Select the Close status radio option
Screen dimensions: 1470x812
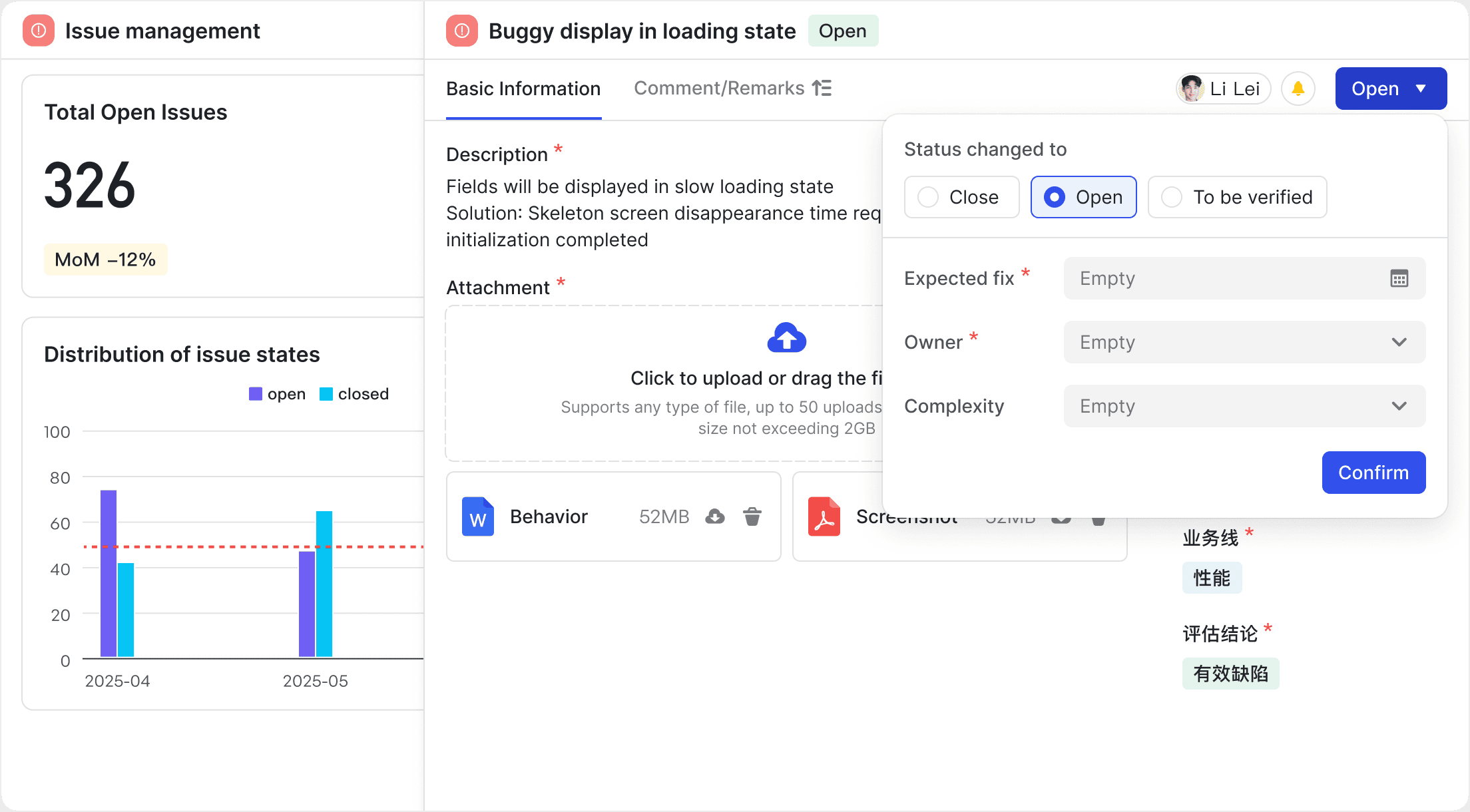(x=928, y=197)
